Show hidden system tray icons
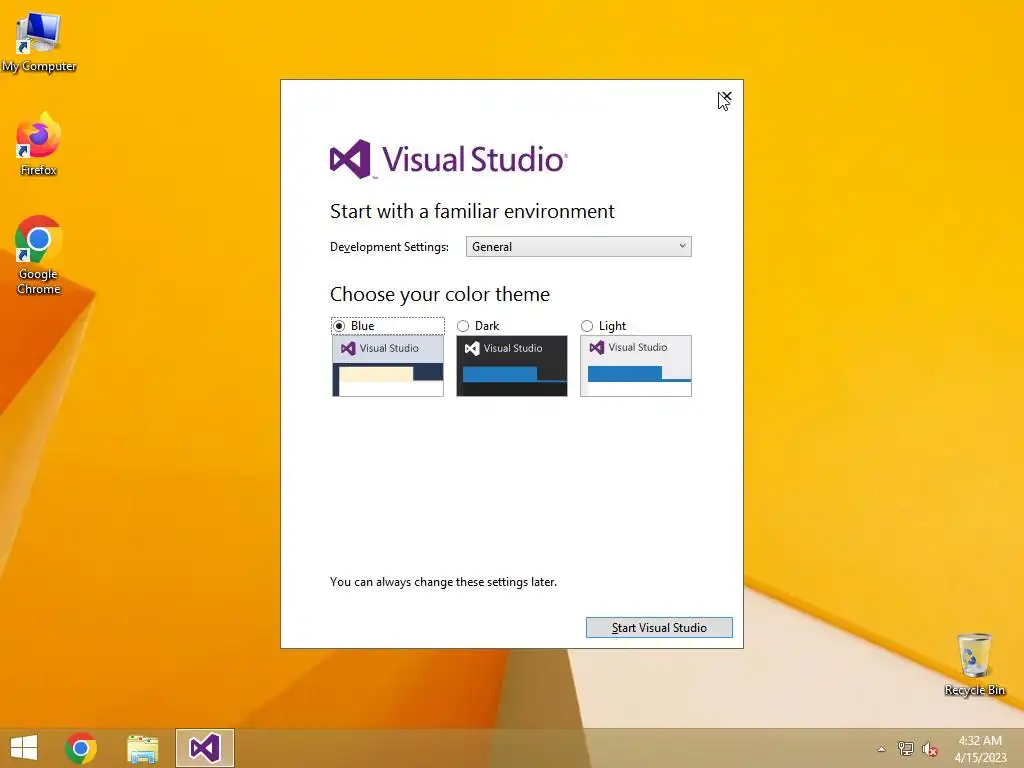The width and height of the screenshot is (1024, 768). 881,749
